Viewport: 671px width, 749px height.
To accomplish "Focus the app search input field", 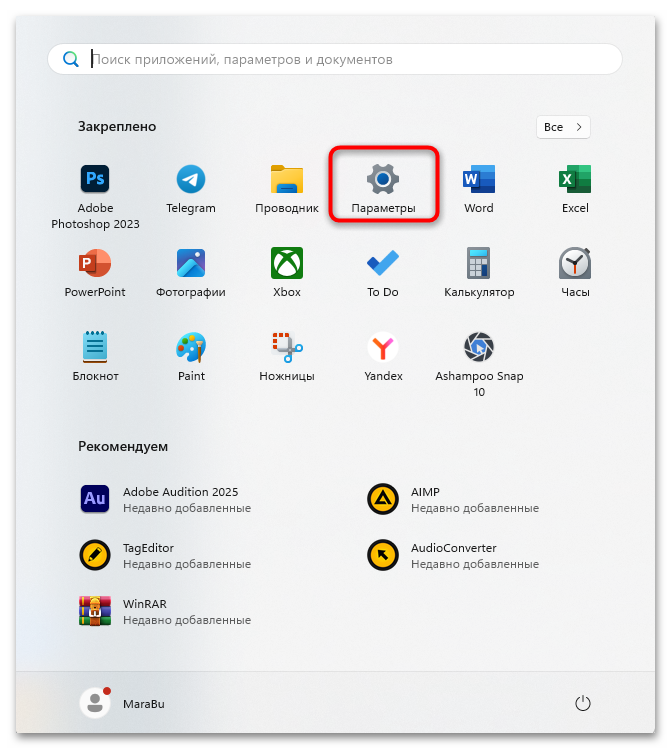I will coord(335,59).
